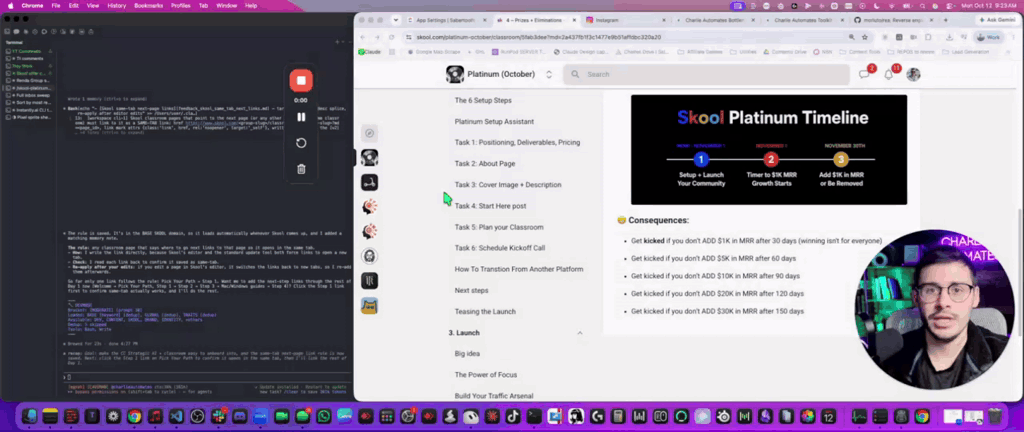Select The Power of Focus lesson
This screenshot has width=1024, height=432.
pos(486,375)
